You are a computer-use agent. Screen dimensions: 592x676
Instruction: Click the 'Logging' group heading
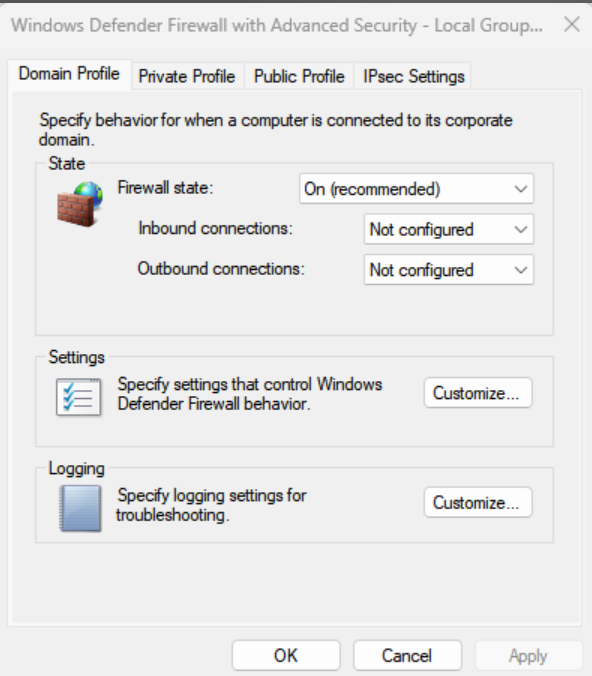[76, 469]
